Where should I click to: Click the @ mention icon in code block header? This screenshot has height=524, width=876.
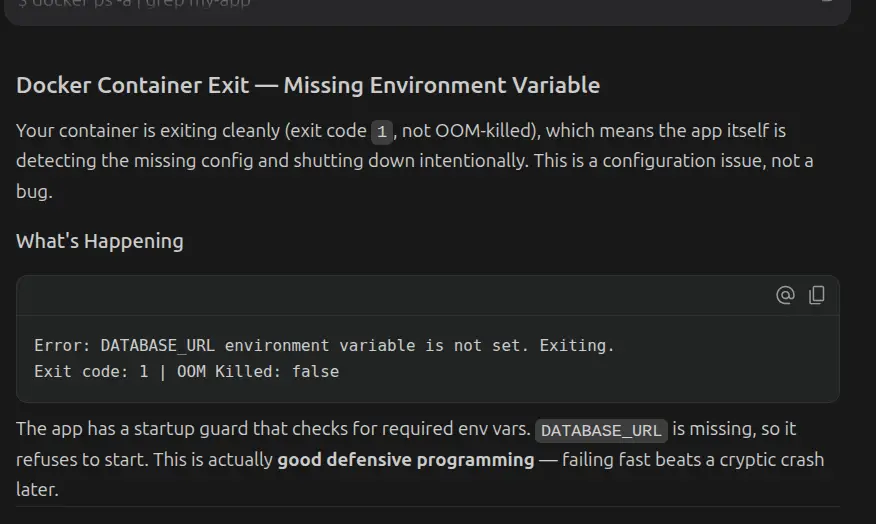coord(785,294)
